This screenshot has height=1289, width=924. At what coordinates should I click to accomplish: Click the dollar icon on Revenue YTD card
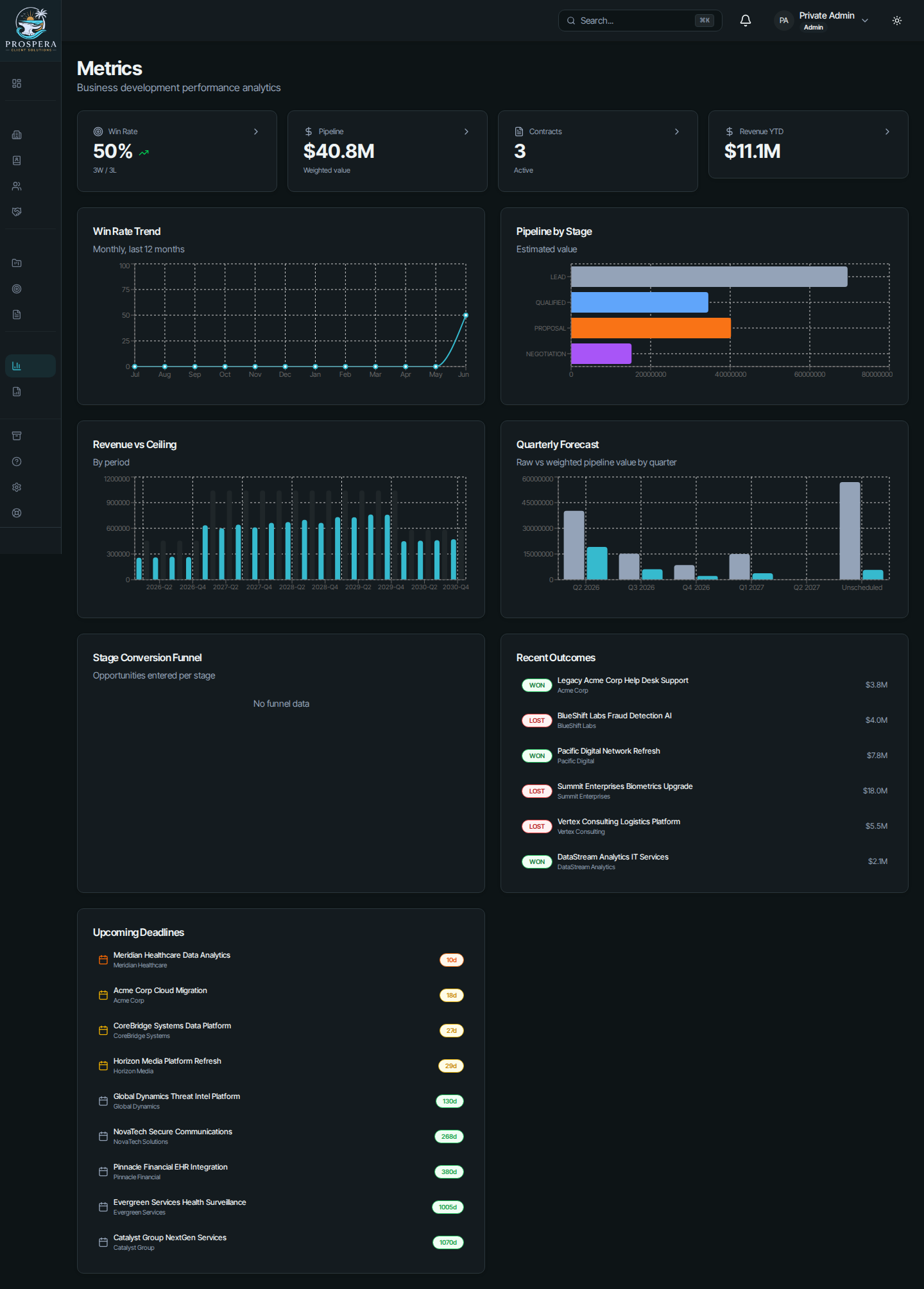(x=730, y=132)
